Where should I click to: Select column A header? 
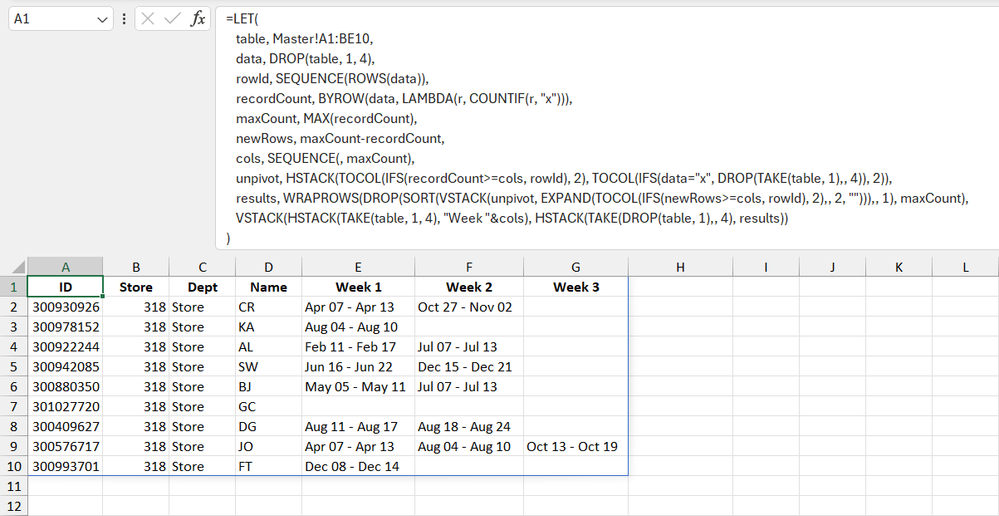click(65, 268)
